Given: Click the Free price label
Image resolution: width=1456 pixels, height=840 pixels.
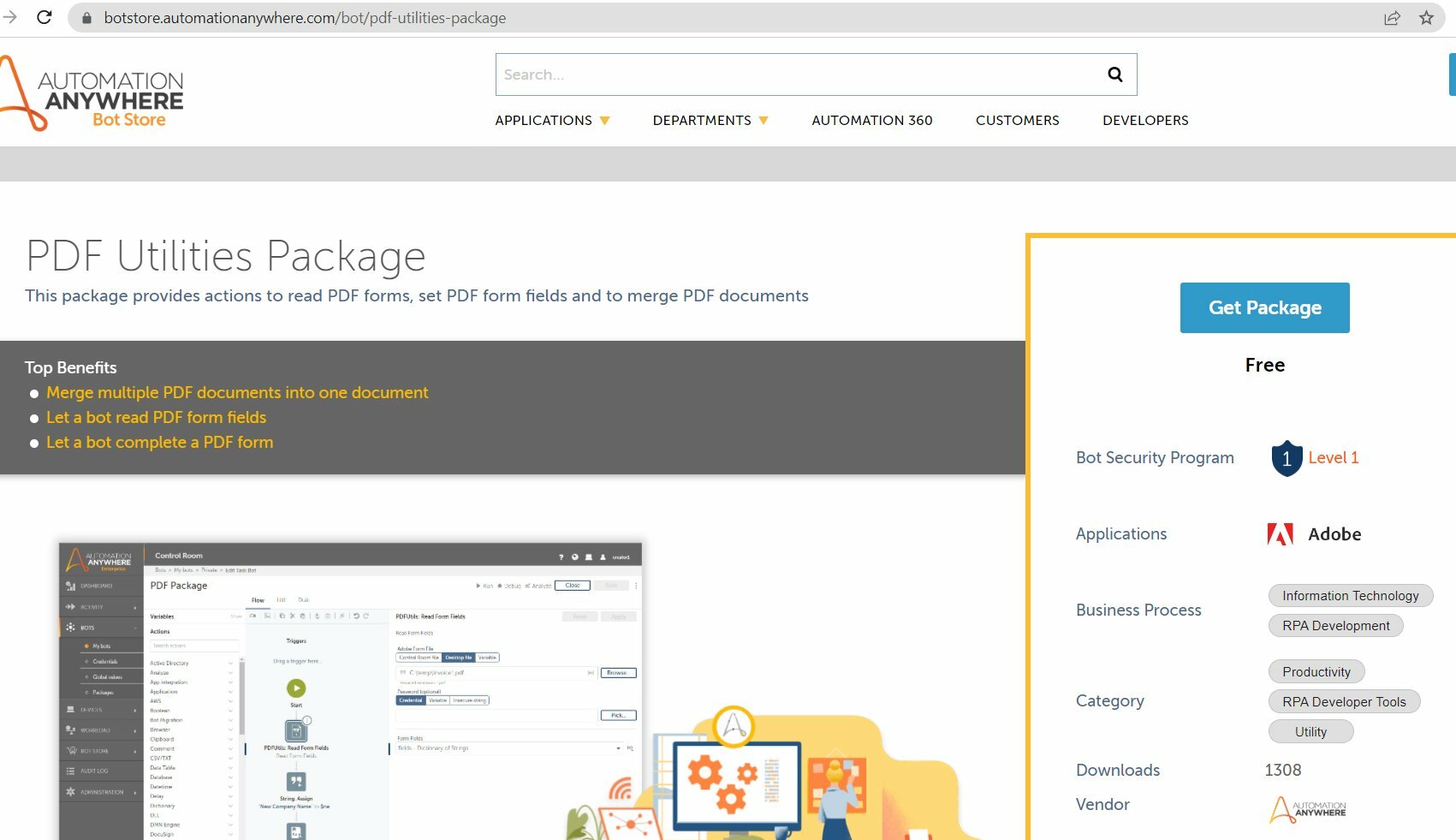Looking at the screenshot, I should [1264, 366].
